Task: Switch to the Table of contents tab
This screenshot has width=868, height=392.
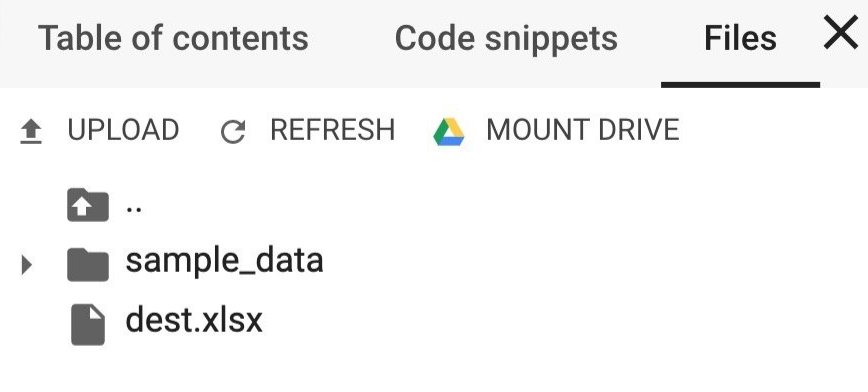Action: pos(173,38)
